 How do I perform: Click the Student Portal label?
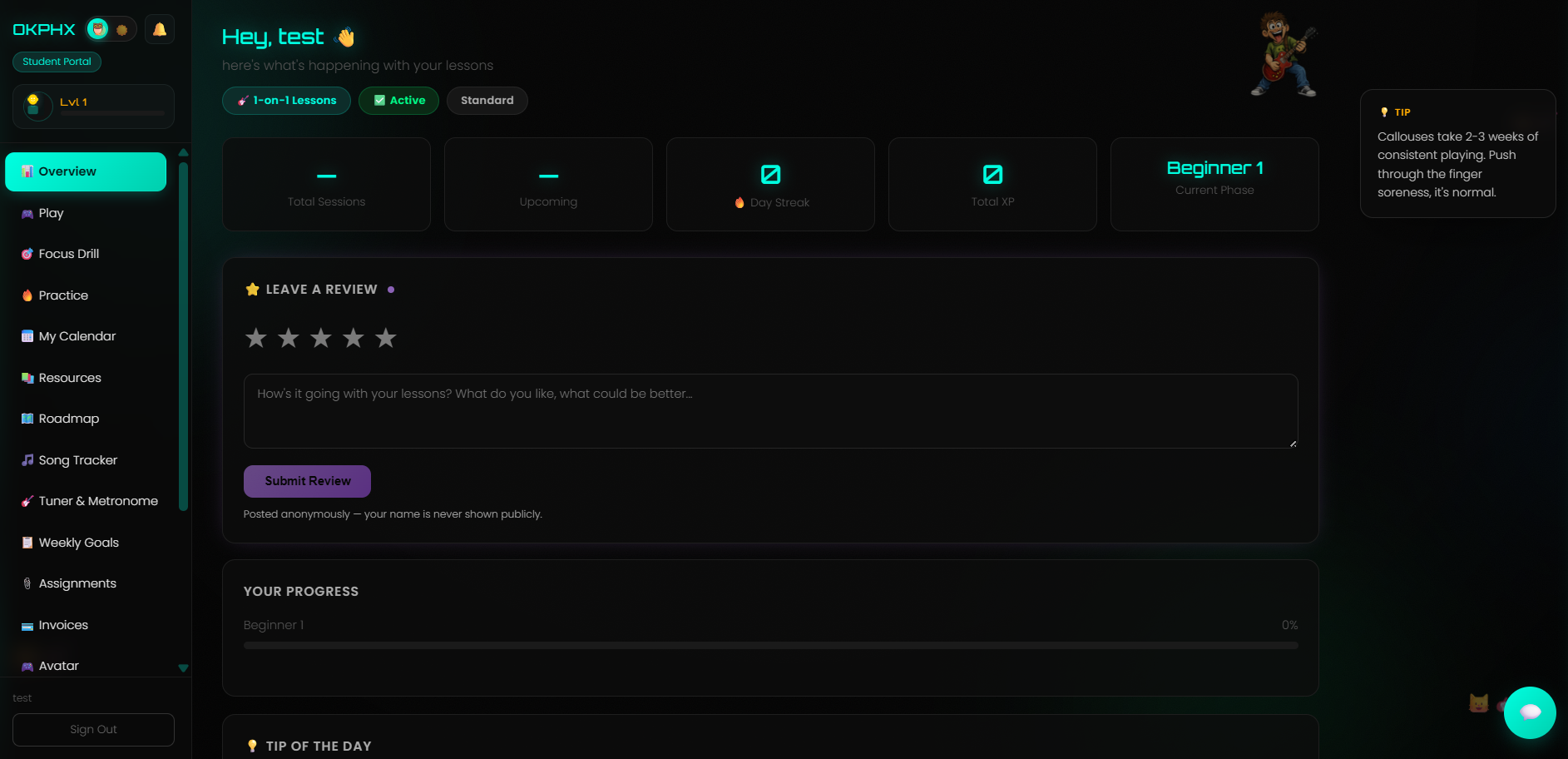57,62
